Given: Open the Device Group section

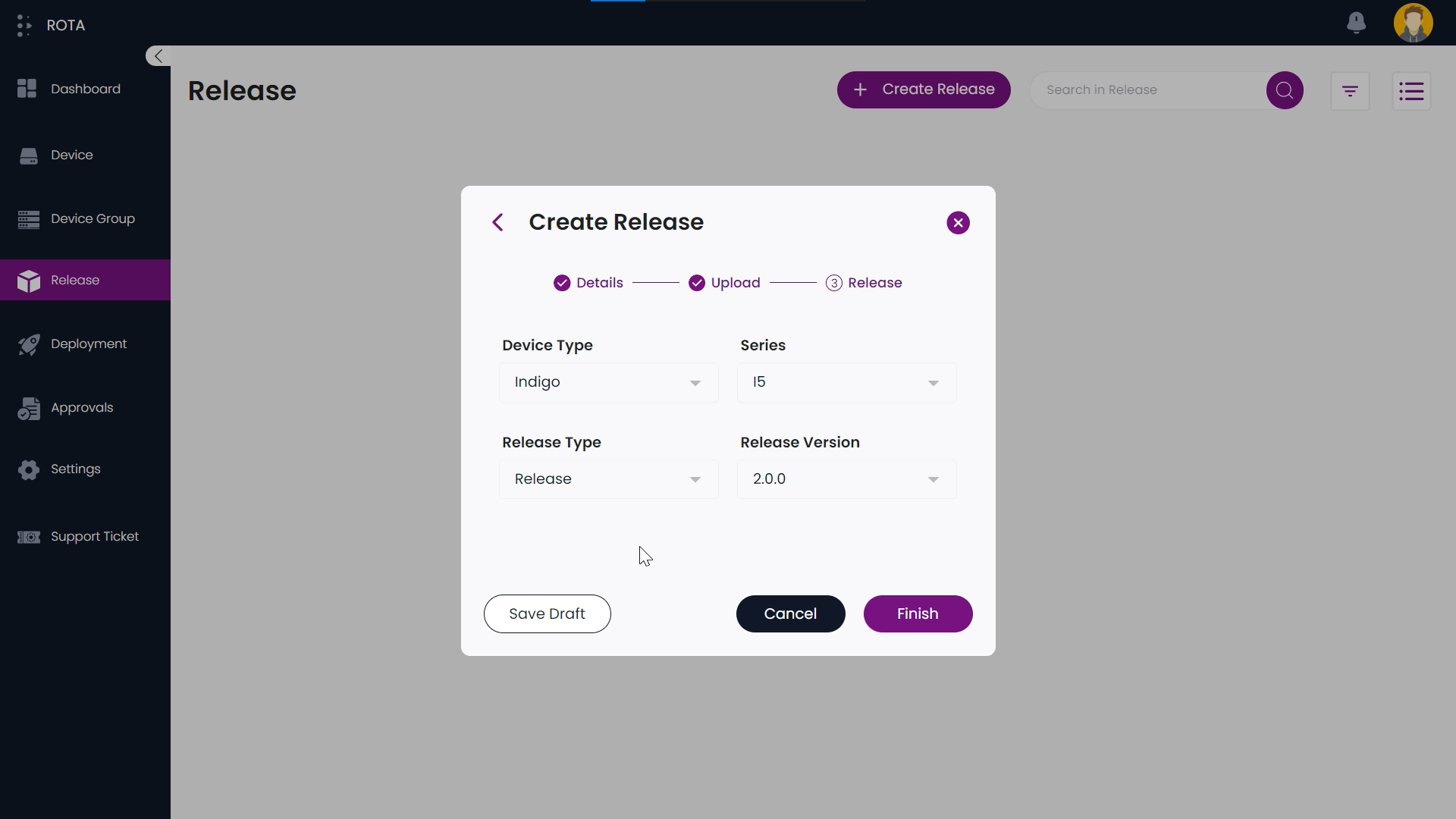Looking at the screenshot, I should point(93,219).
